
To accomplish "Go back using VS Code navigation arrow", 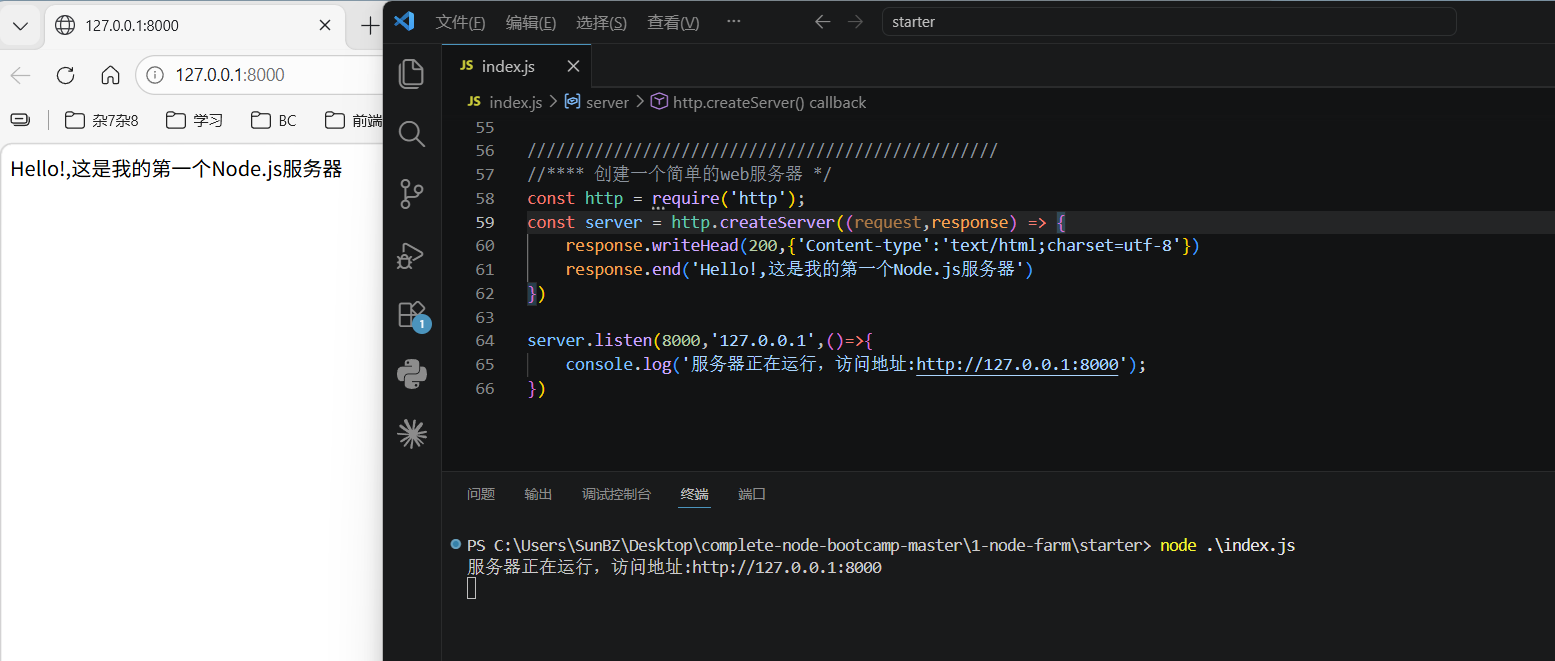I will point(823,22).
